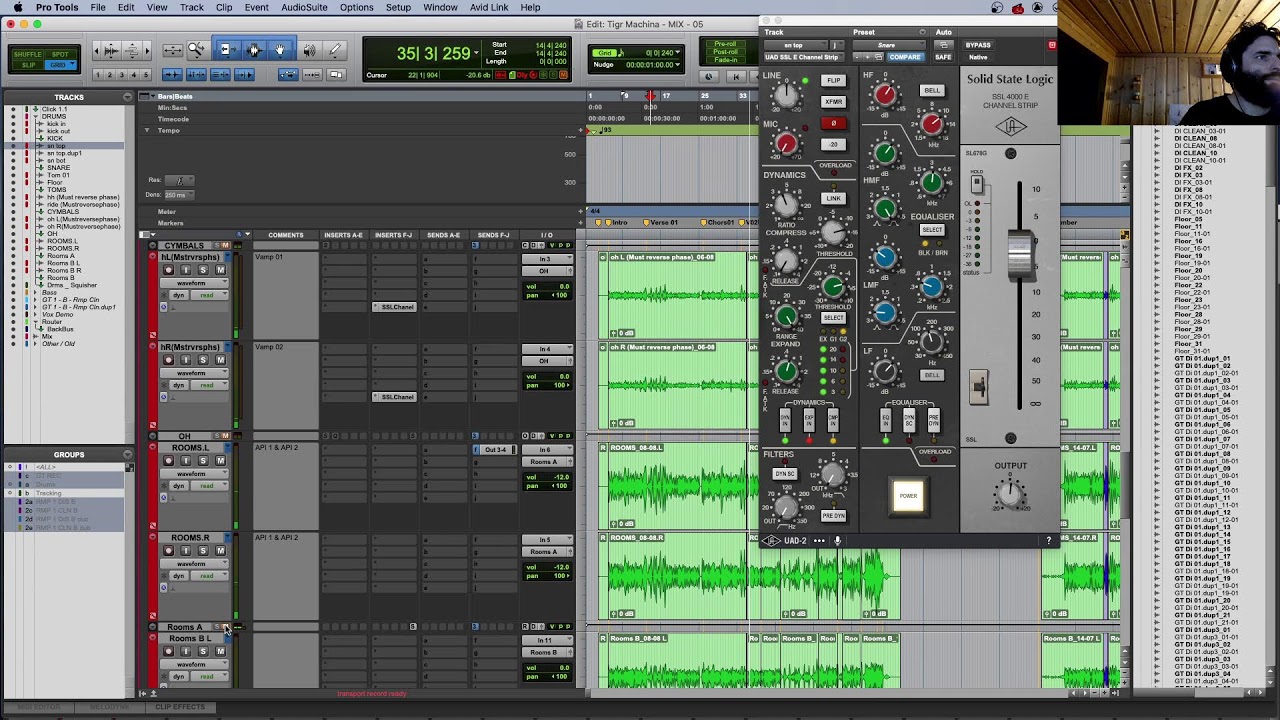
Task: Open the Snare preset dropdown
Action: [888, 45]
